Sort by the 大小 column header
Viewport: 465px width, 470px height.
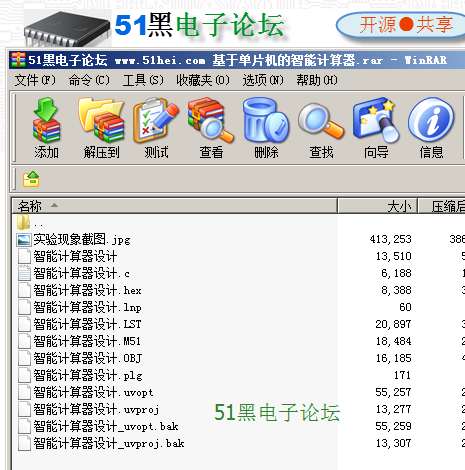coord(377,206)
